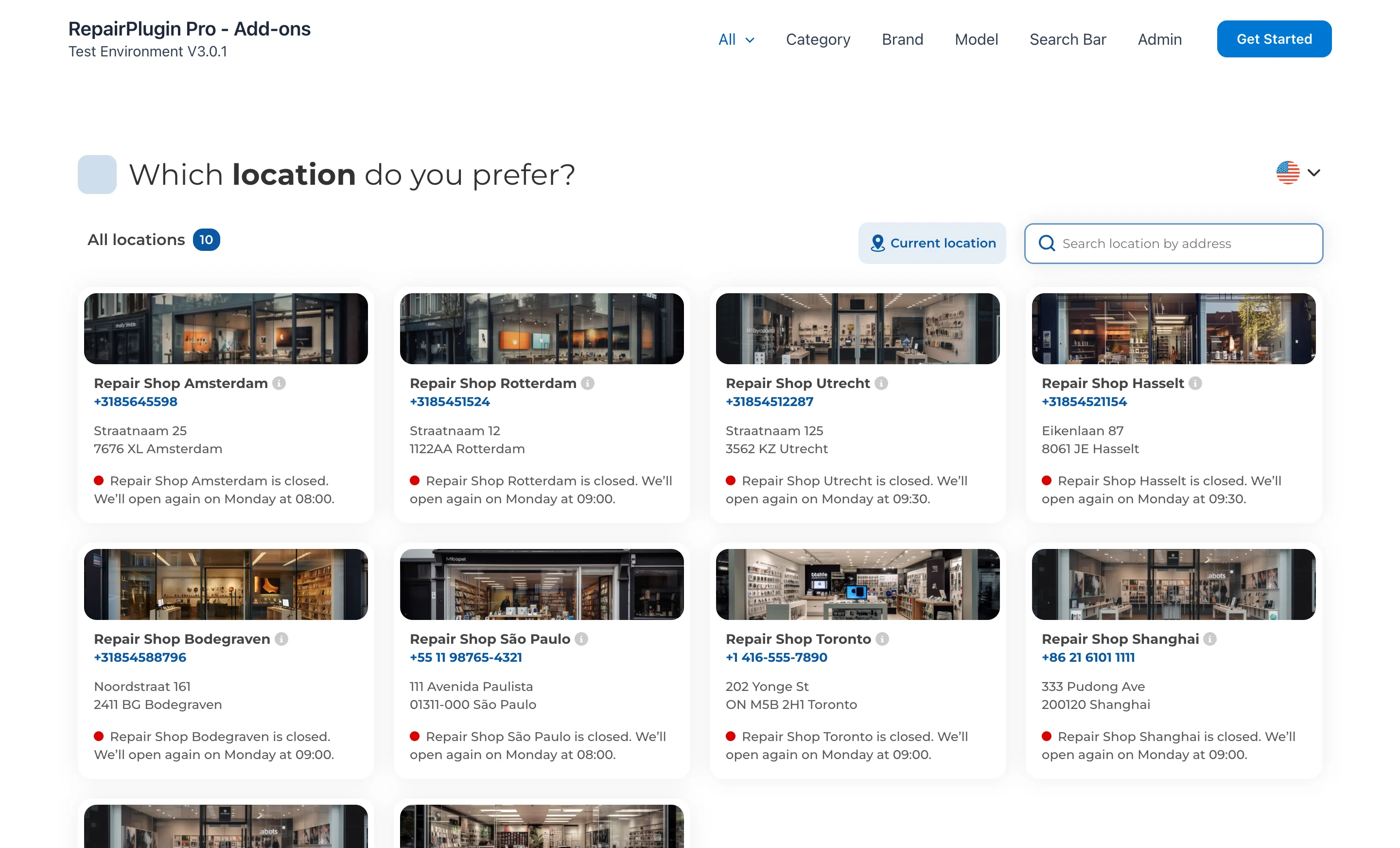Click the info icon beside Repair Shop Rotterdam
Image resolution: width=1400 pixels, height=848 pixels.
[x=588, y=383]
